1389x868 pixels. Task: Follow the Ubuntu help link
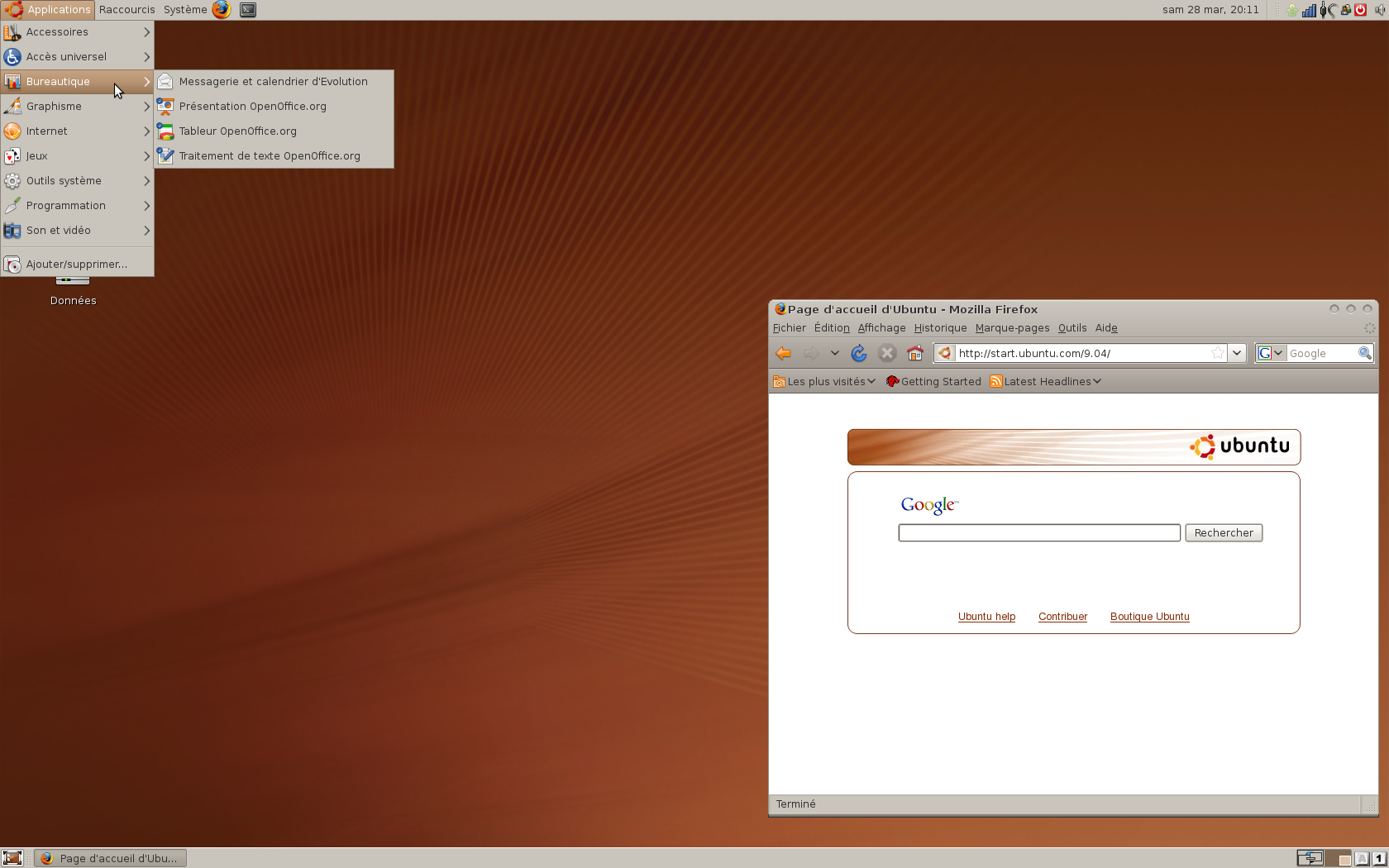986,617
